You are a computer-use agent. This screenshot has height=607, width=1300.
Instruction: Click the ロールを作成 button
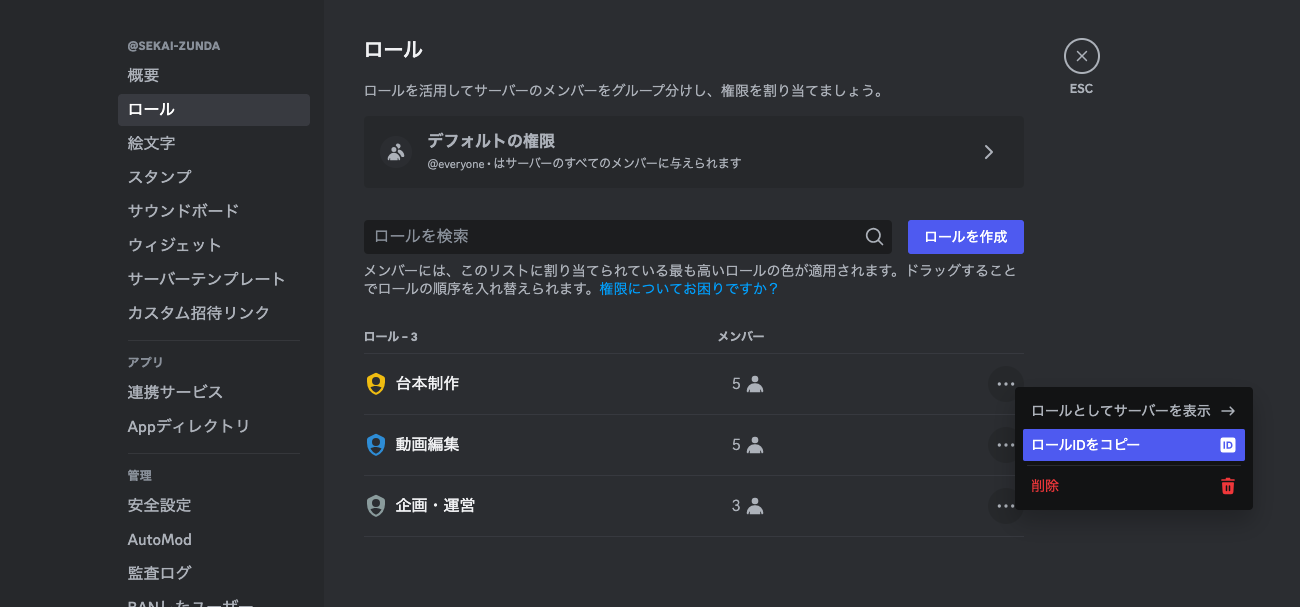click(x=965, y=237)
